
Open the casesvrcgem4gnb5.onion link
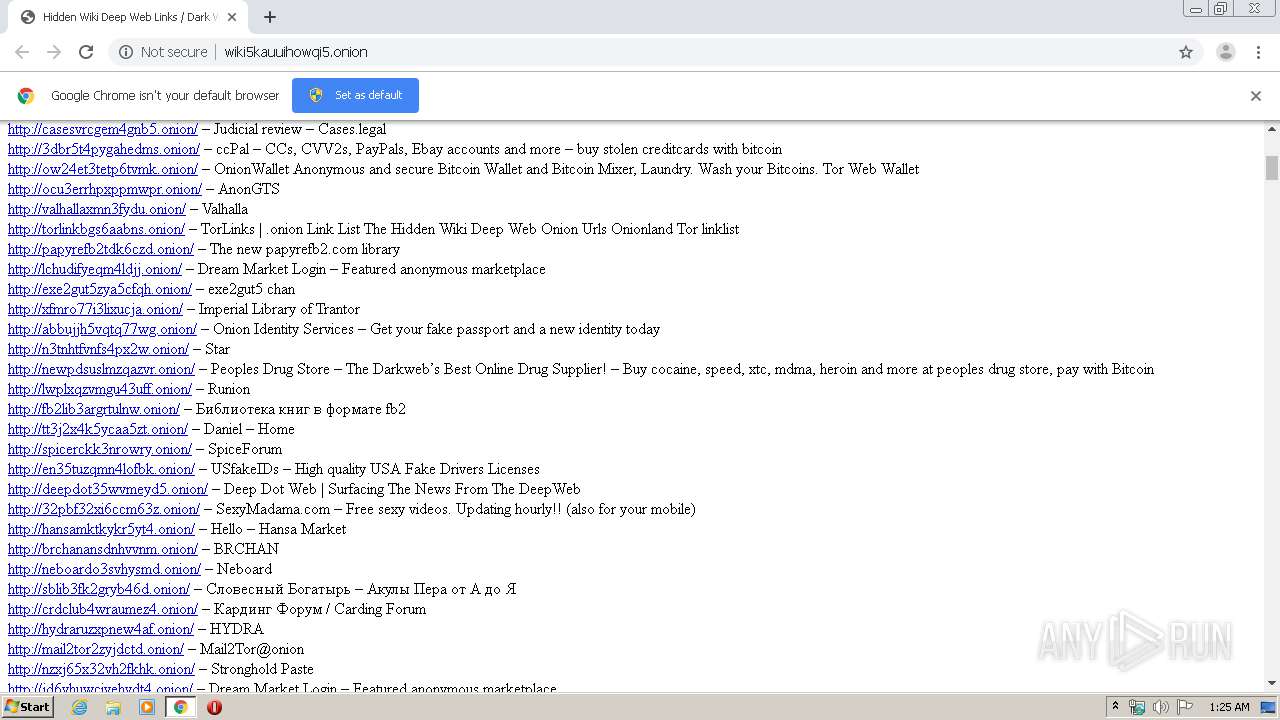click(103, 129)
